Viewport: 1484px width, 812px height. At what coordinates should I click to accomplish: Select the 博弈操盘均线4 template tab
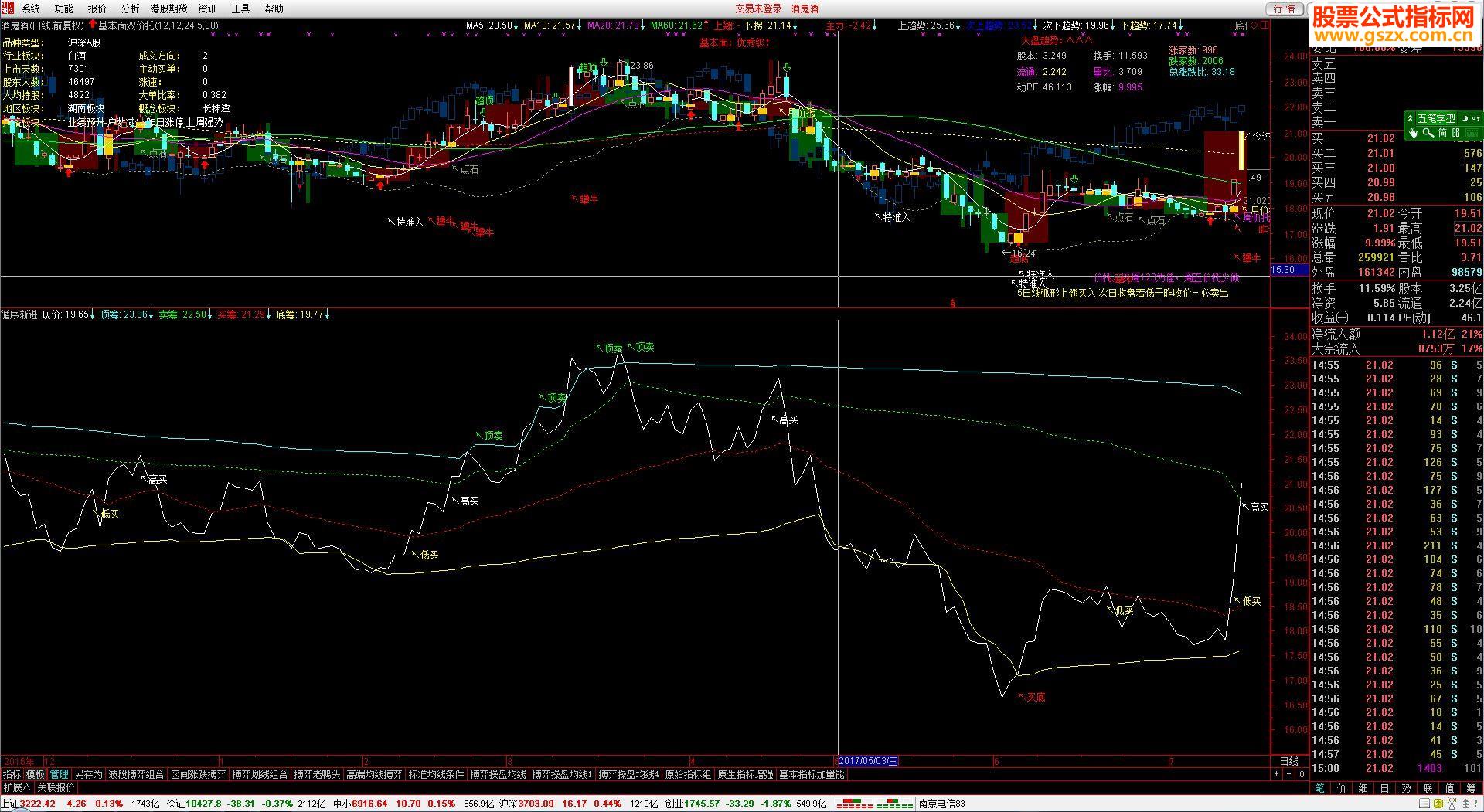pyautogui.click(x=629, y=774)
